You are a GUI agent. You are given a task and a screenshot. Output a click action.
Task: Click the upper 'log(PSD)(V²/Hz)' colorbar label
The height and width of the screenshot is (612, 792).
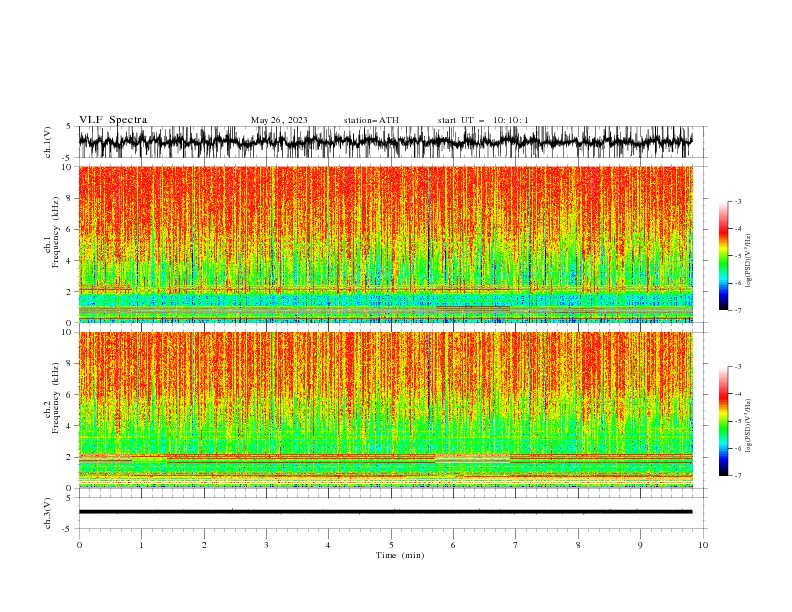tap(748, 261)
